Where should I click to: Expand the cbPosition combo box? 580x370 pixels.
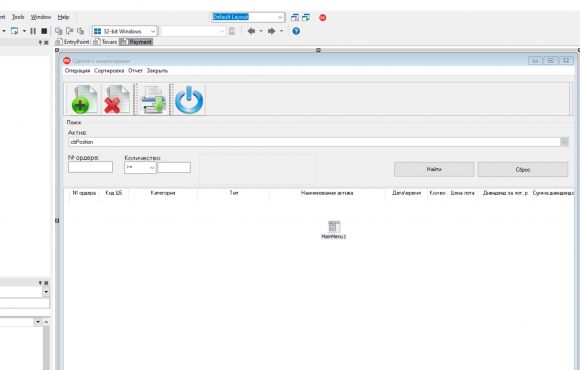pyautogui.click(x=564, y=142)
